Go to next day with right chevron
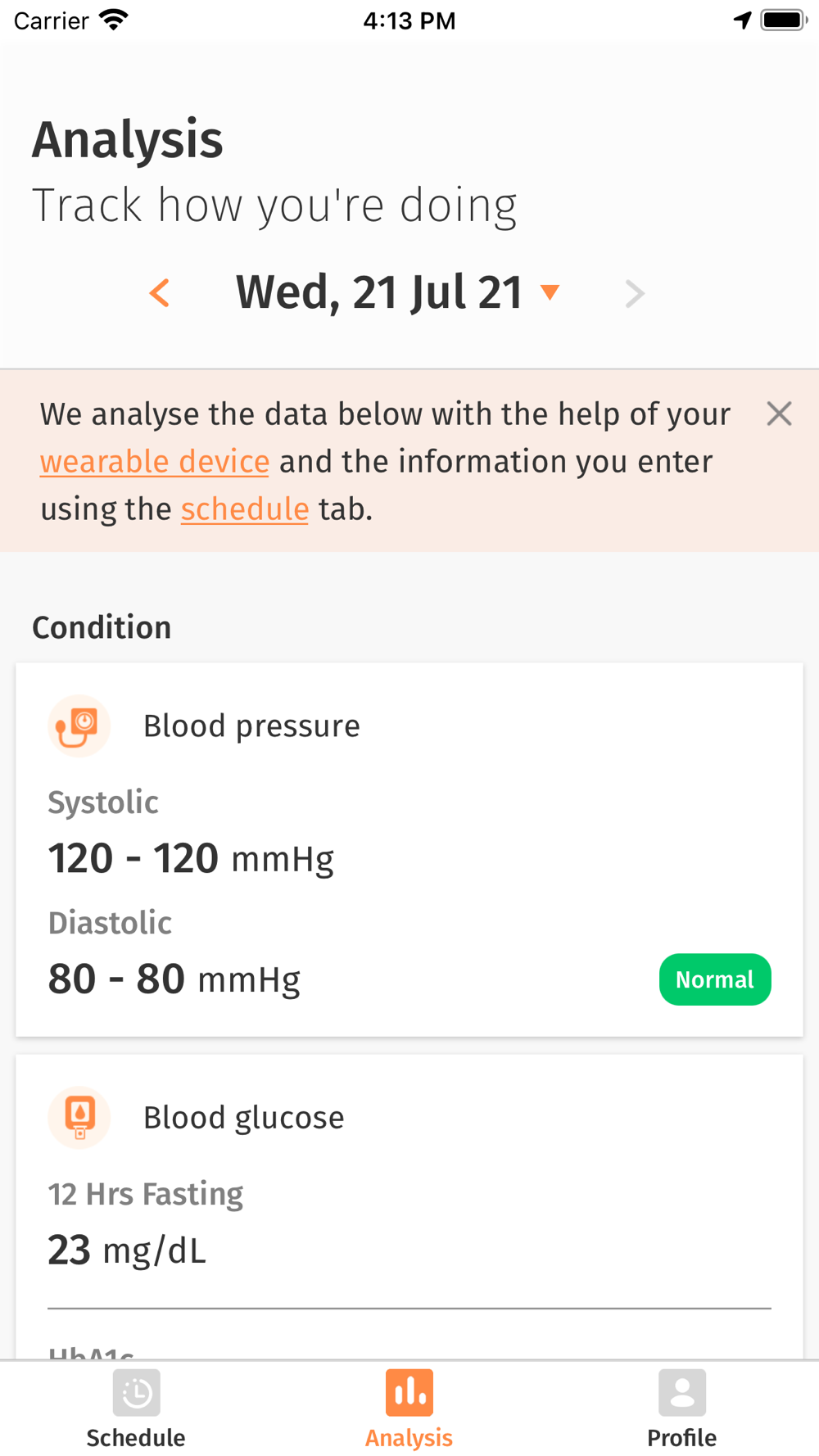Screen dimensions: 819x1456 click(635, 293)
